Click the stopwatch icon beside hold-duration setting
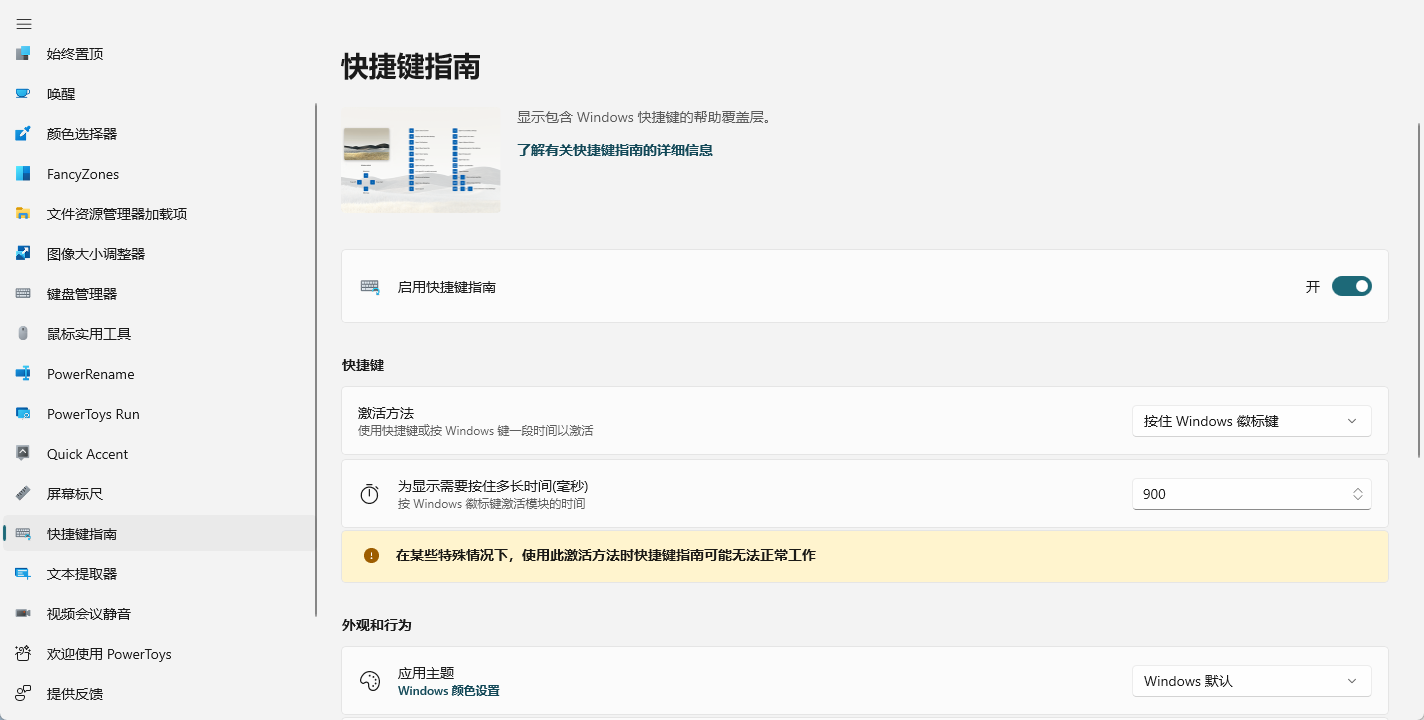1424x720 pixels. [x=370, y=494]
